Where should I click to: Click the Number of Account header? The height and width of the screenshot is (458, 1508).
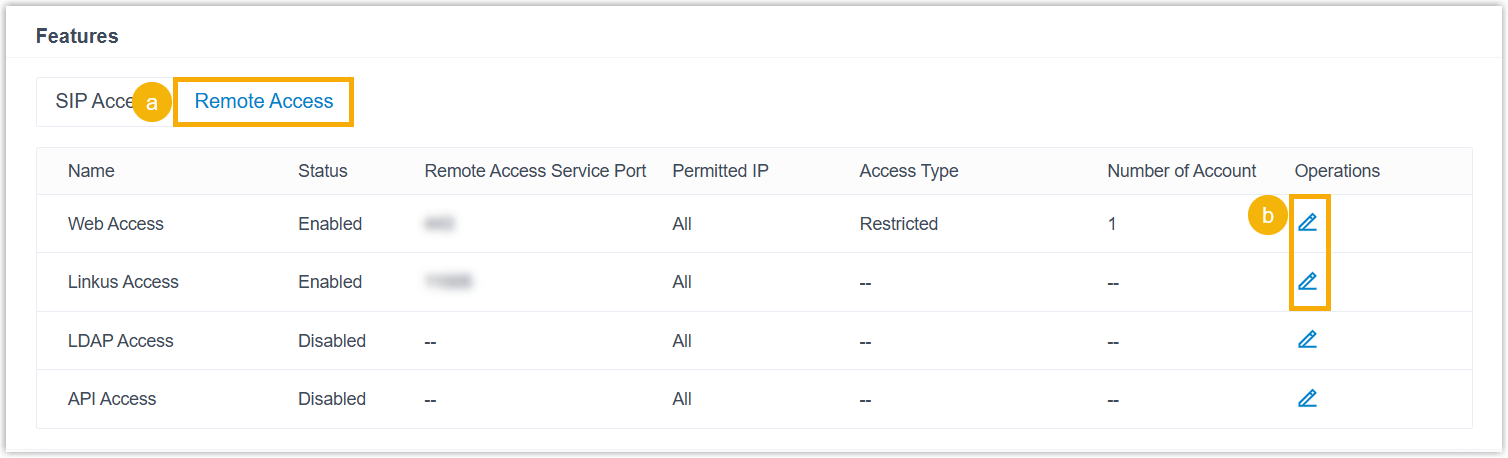[1182, 171]
